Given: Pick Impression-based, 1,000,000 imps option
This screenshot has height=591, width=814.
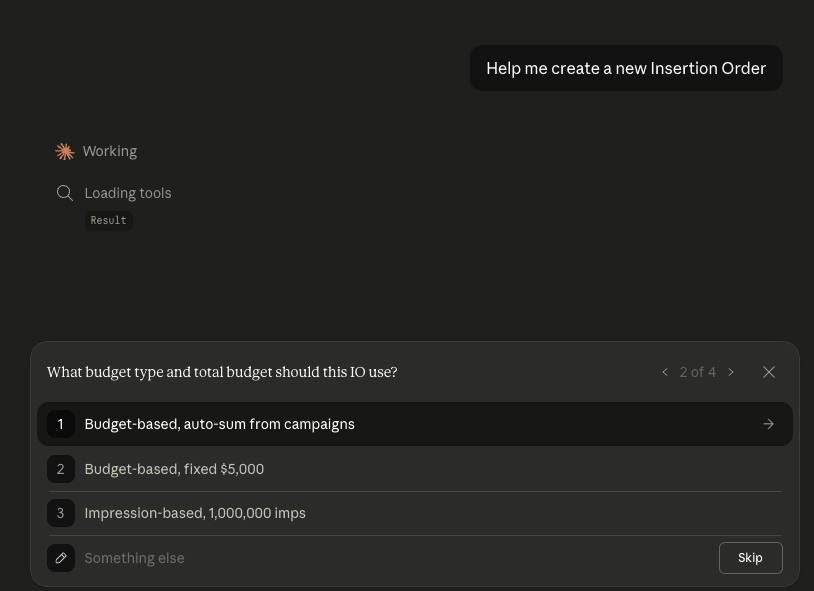Looking at the screenshot, I should point(415,513).
